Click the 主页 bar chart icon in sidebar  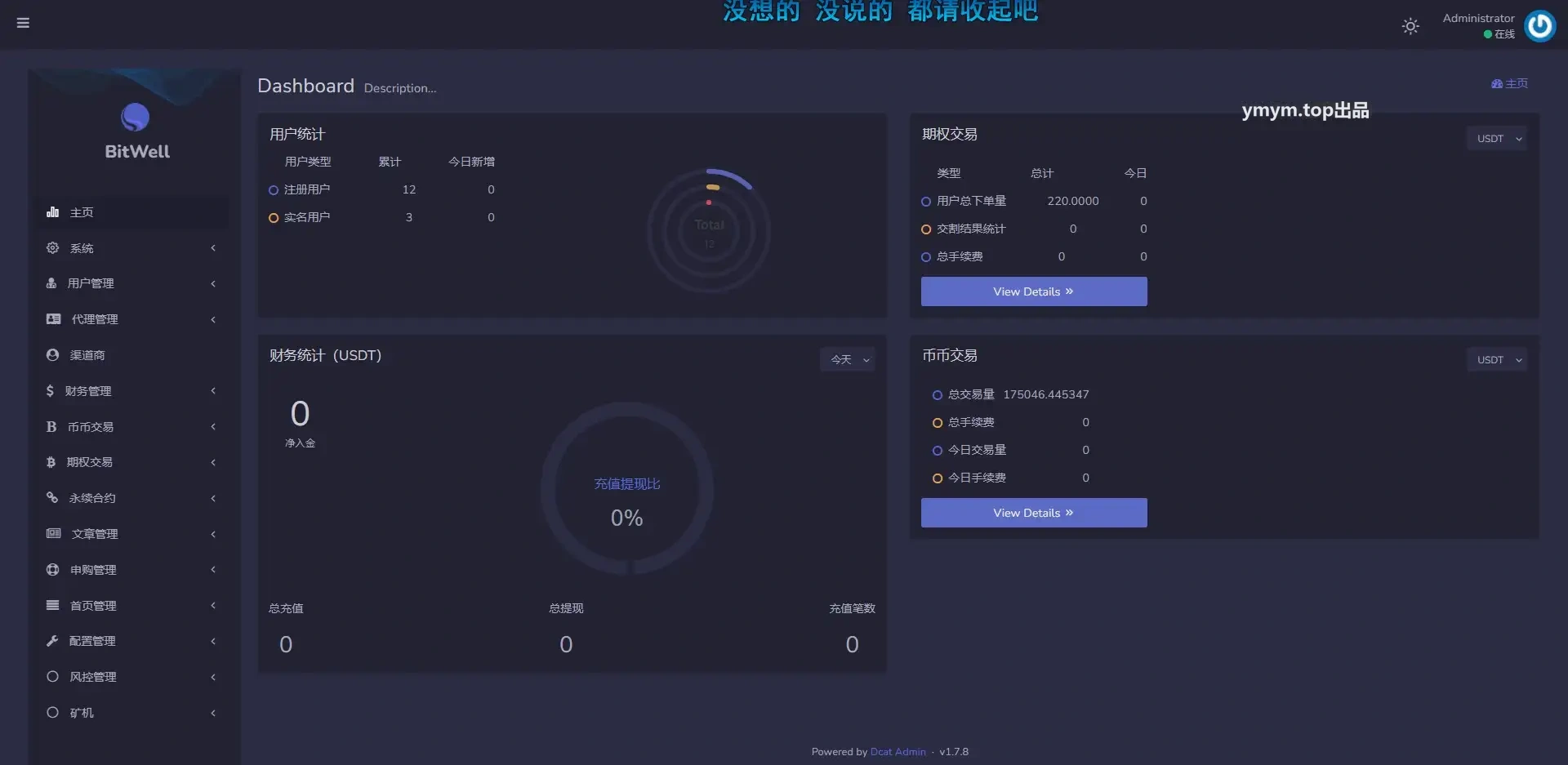point(52,212)
